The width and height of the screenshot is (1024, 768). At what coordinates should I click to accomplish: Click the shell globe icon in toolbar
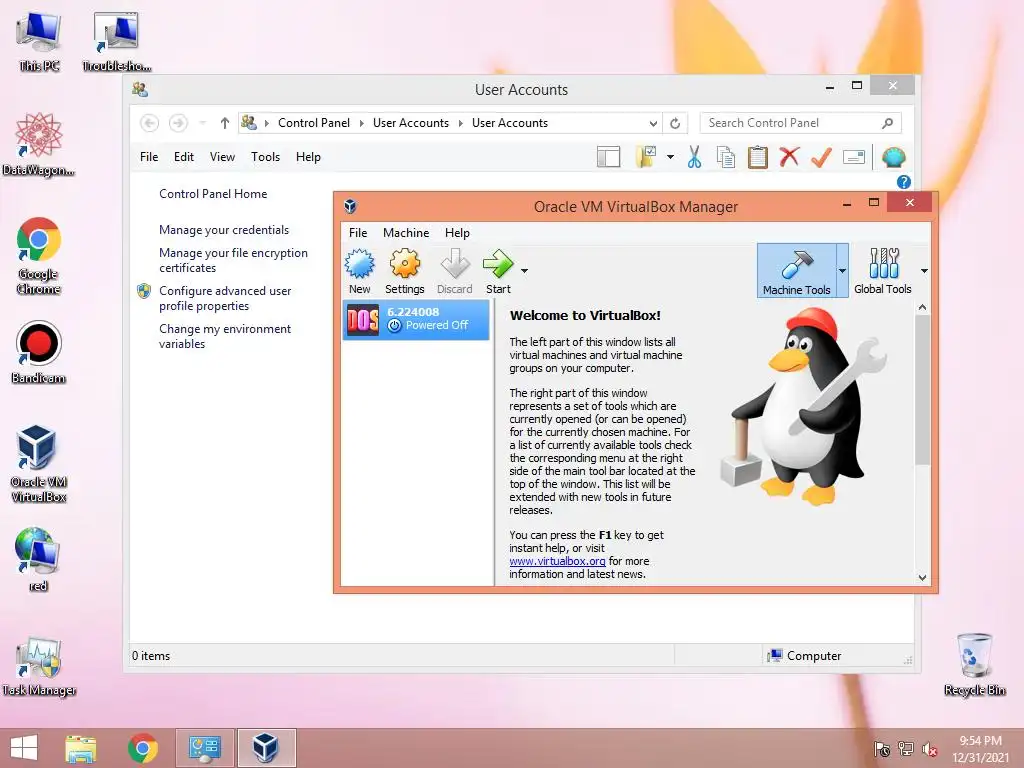pos(893,157)
